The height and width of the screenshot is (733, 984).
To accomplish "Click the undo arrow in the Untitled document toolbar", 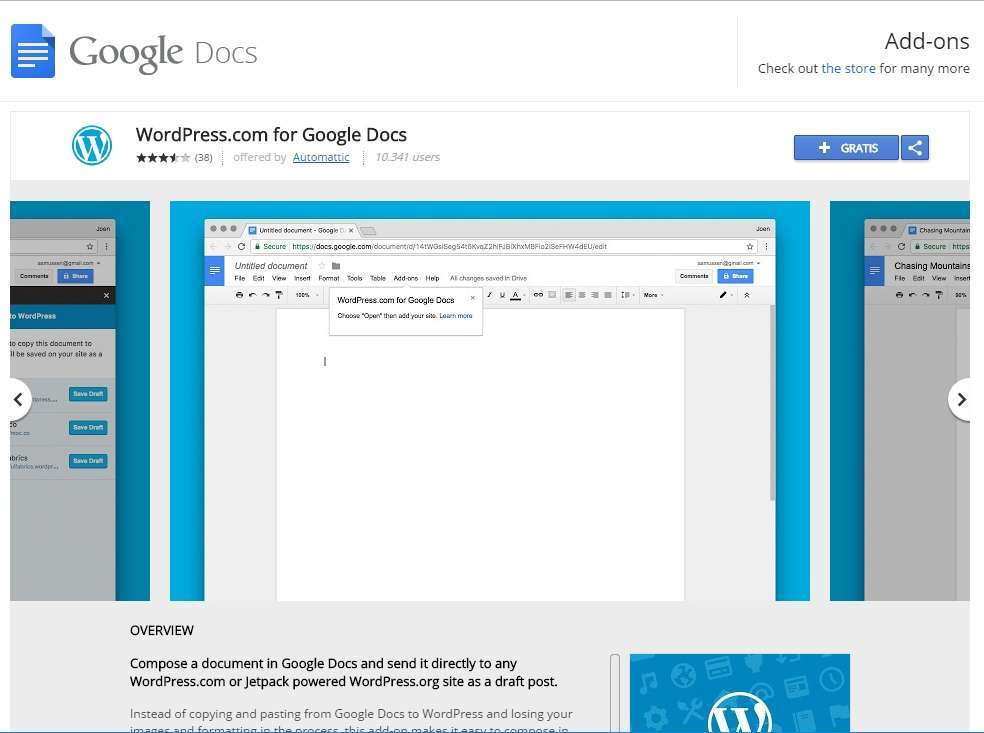I will coord(252,295).
